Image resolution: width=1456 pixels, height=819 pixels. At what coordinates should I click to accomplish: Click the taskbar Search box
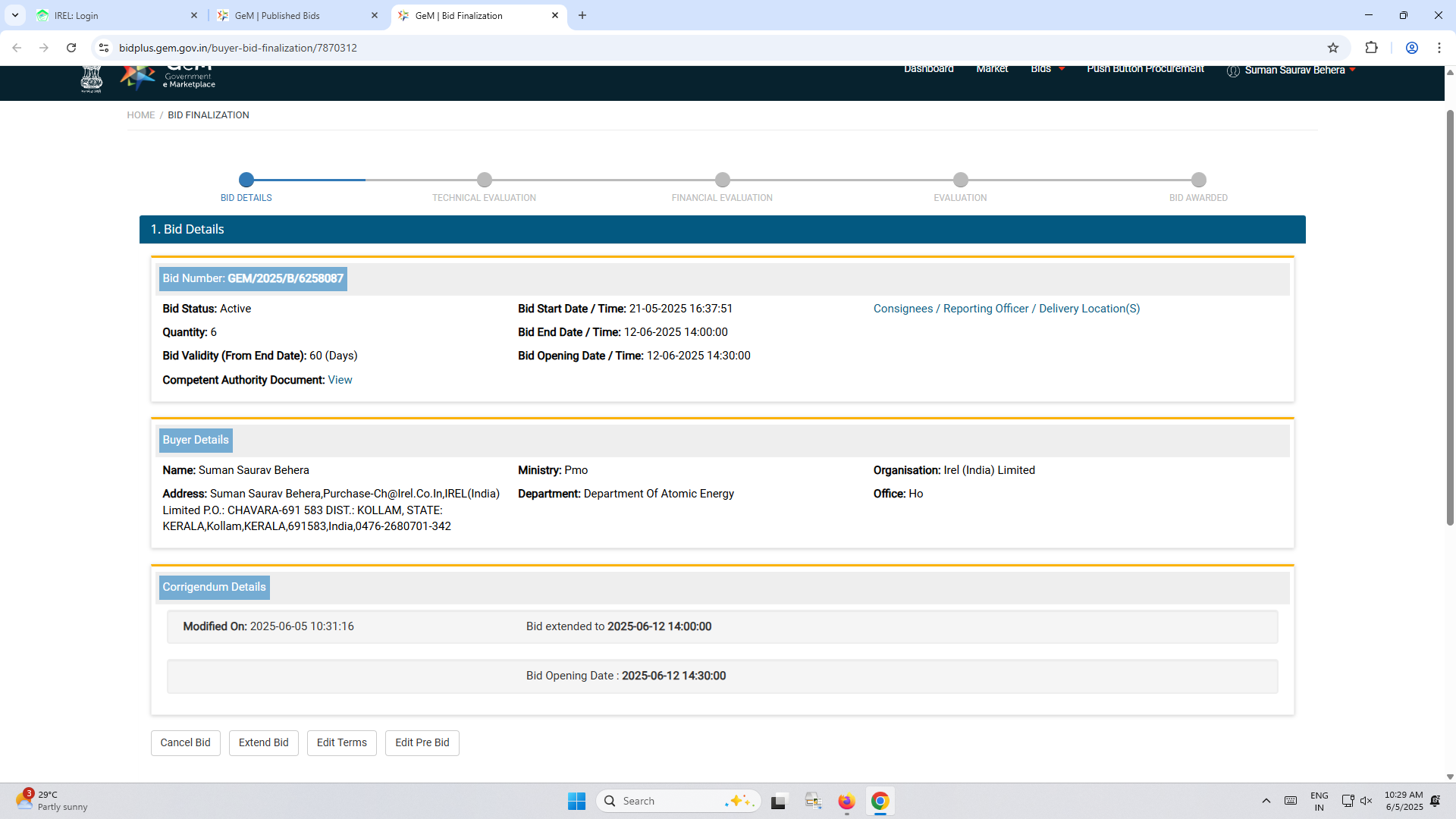679,801
